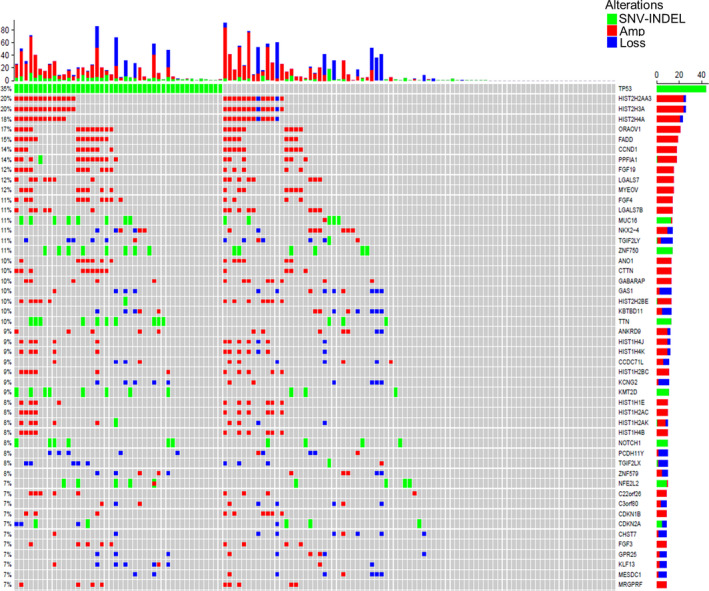Click the green SNV-INDEL legend swatch

point(612,19)
